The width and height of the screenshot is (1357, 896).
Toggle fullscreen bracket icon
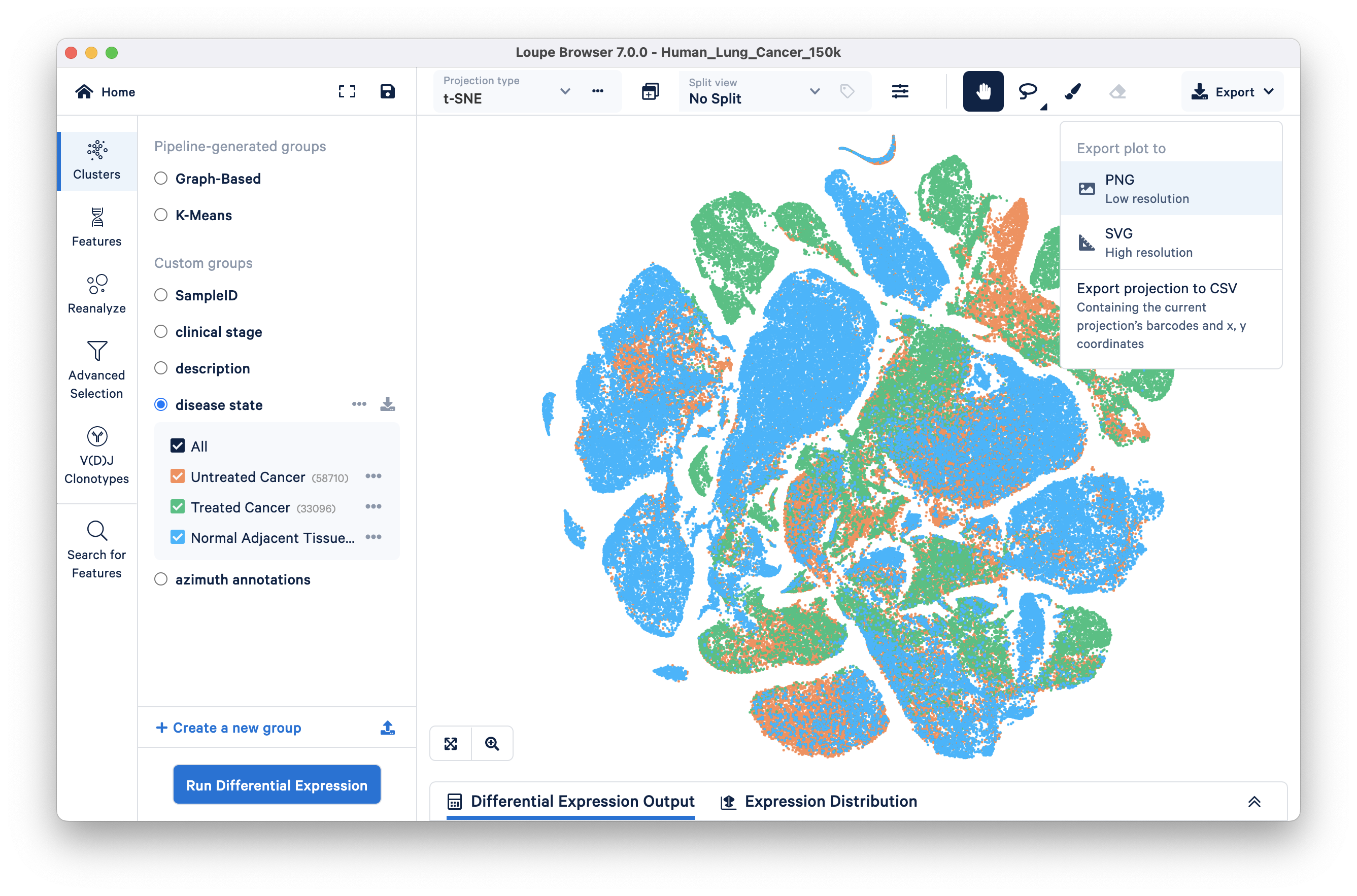pyautogui.click(x=347, y=91)
